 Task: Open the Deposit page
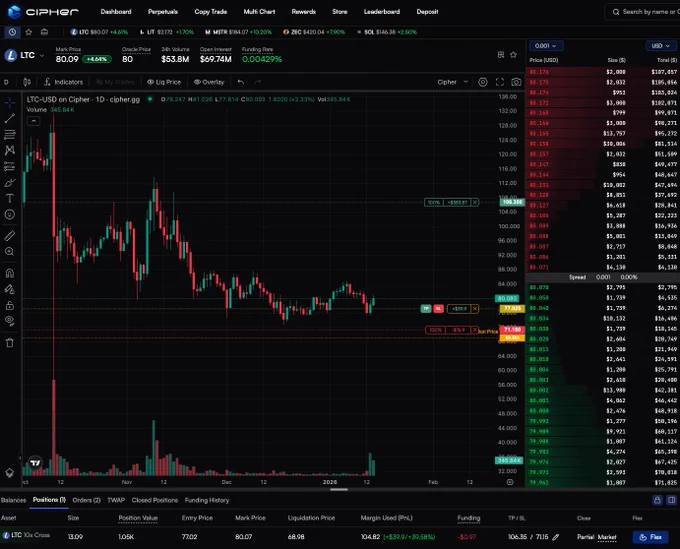click(427, 12)
